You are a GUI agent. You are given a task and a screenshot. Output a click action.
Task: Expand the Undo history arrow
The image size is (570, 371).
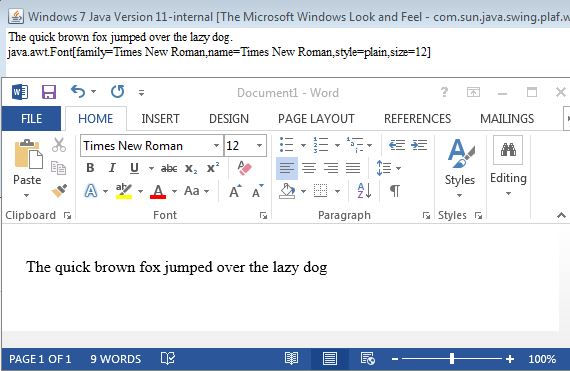click(x=94, y=92)
